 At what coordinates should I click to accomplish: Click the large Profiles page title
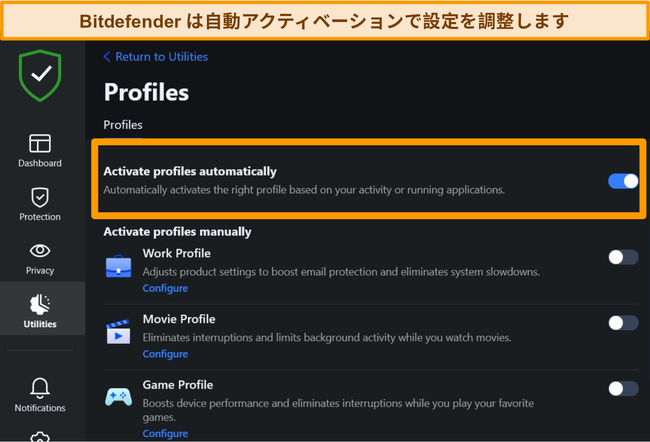coord(146,92)
